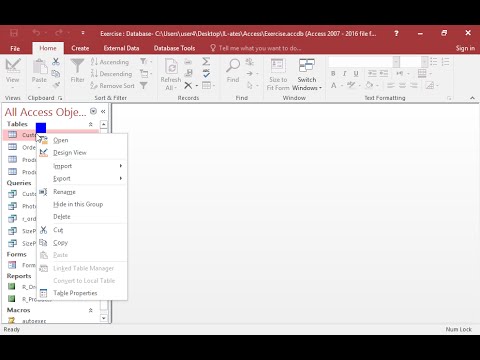Click the Spelling check icon

[206, 73]
